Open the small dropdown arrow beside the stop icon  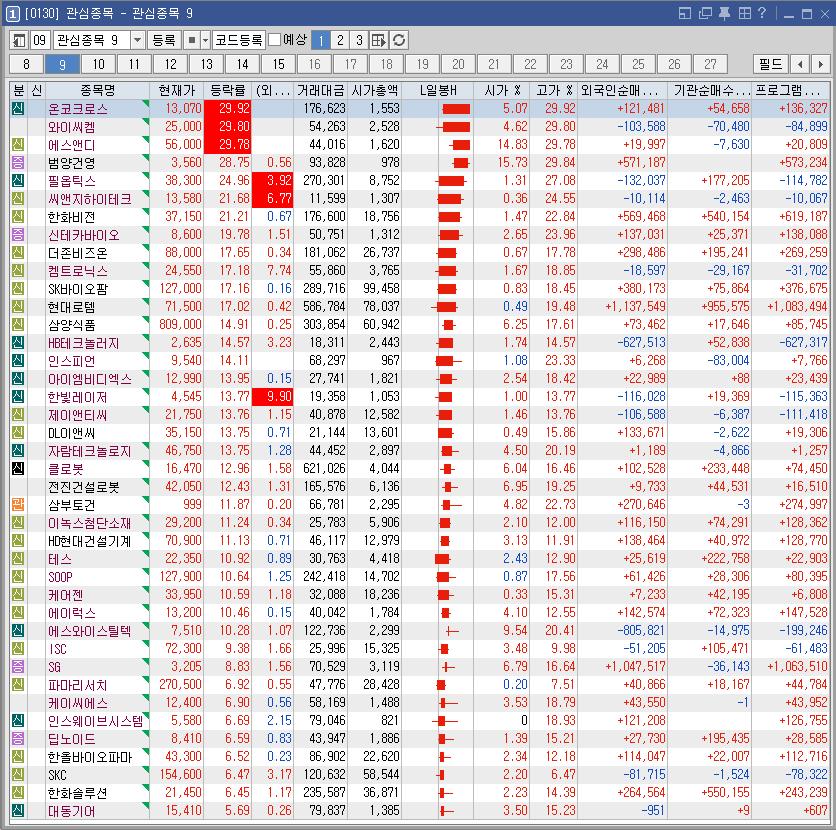click(x=205, y=40)
